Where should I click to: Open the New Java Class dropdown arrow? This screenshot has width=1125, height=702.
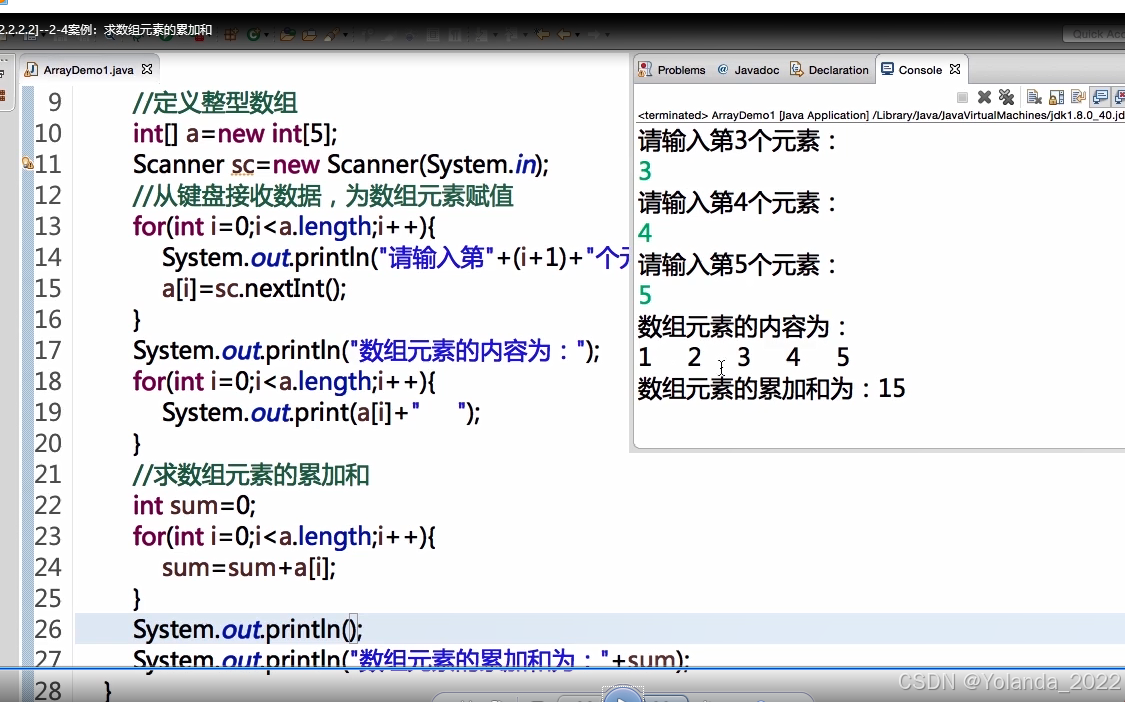pos(267,34)
